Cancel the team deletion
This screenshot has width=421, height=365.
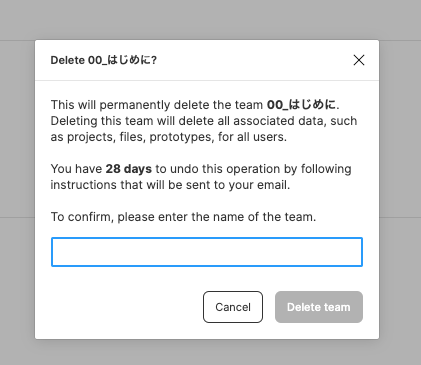(233, 307)
